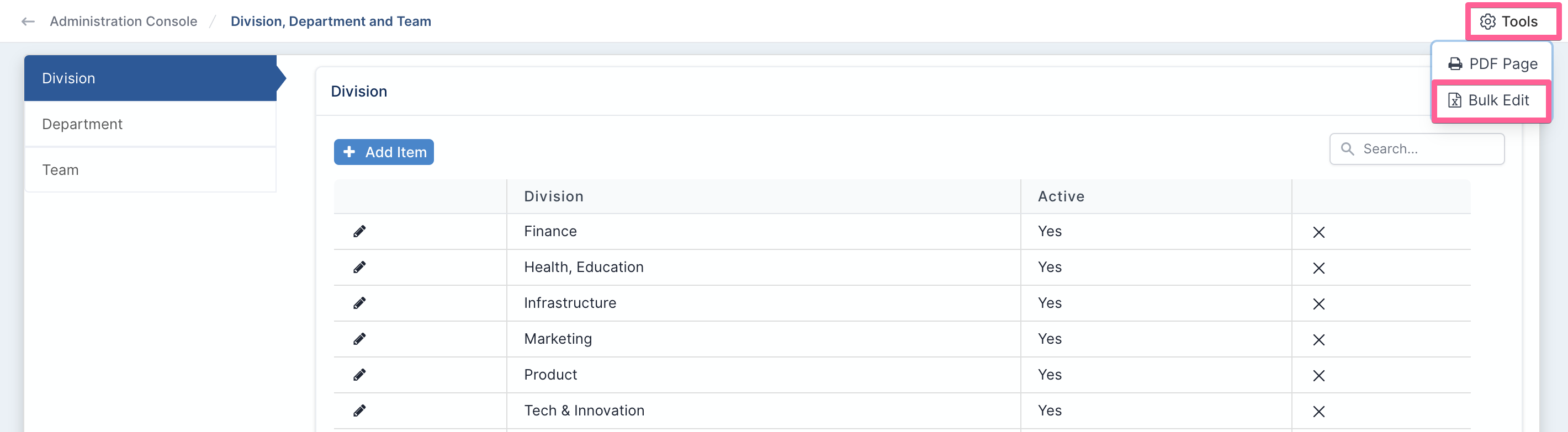Click the Add Item button
Screen dimensions: 1568x432
coord(384,152)
